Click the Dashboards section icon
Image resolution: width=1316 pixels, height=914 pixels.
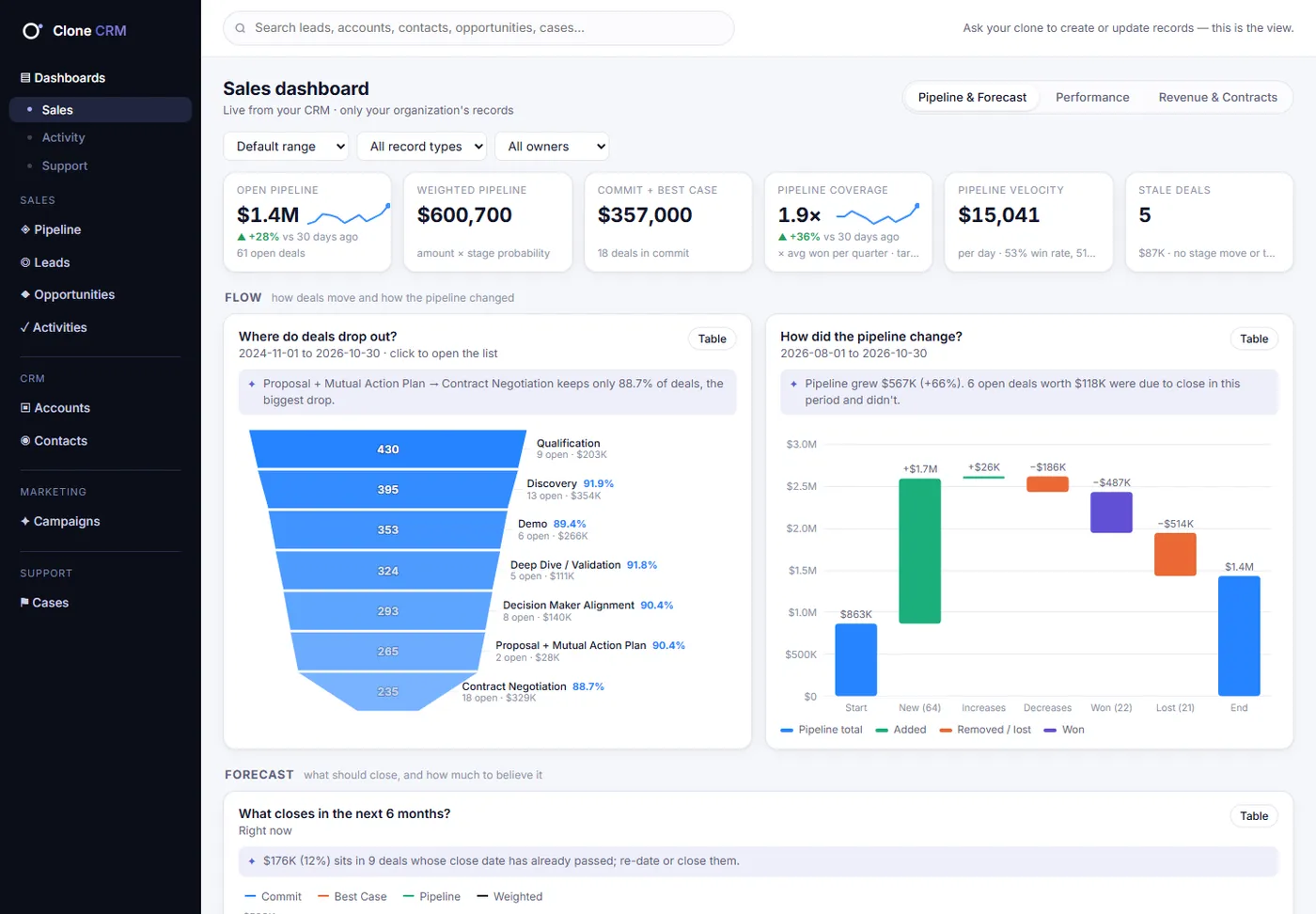(25, 78)
